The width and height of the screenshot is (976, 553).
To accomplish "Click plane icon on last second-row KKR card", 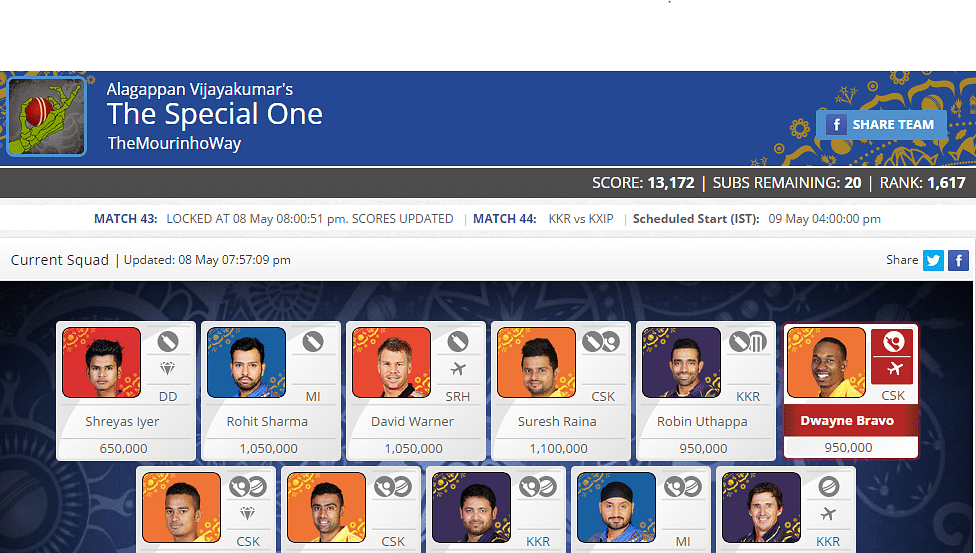I will click(828, 514).
